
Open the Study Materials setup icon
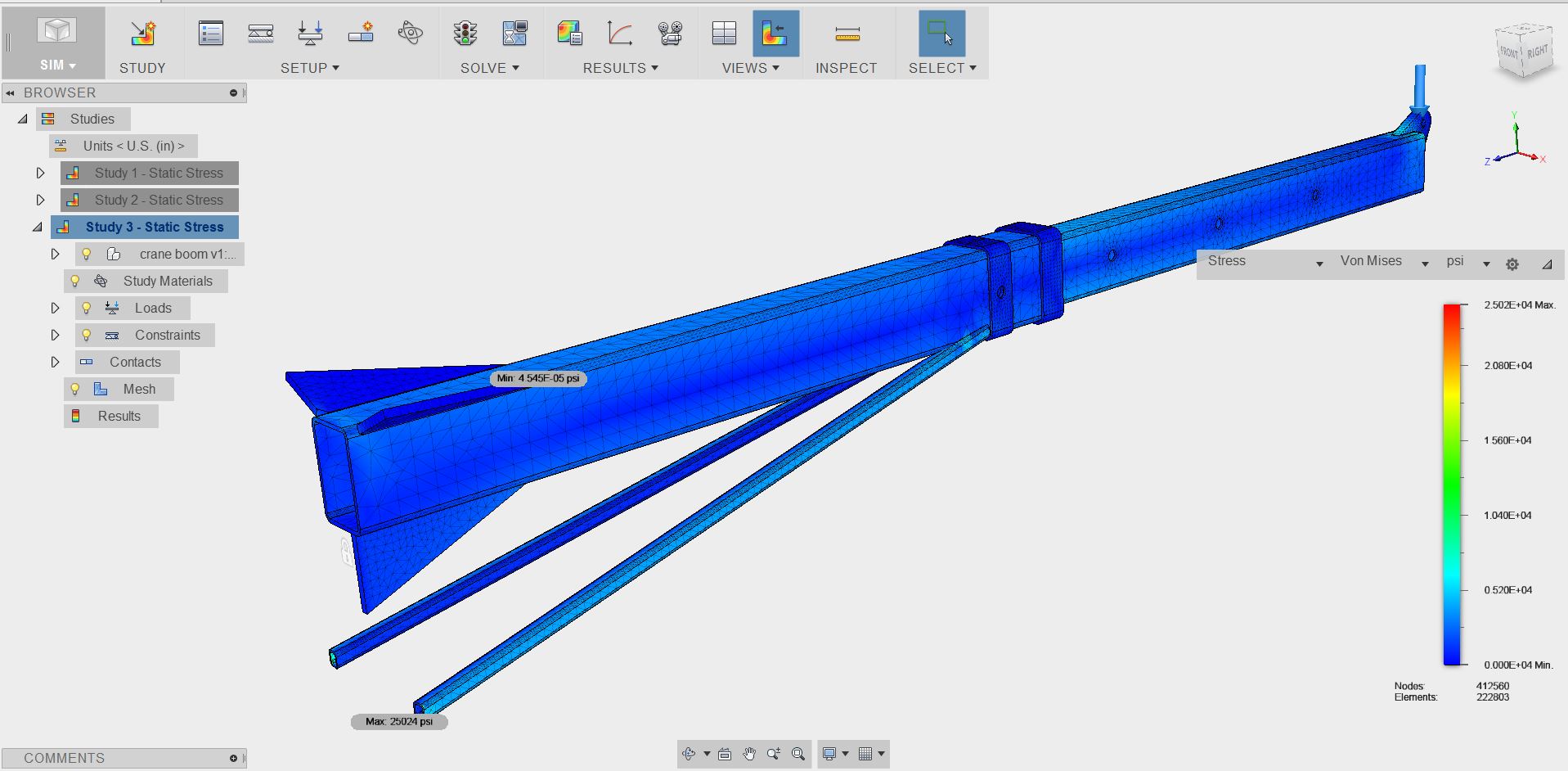click(x=411, y=34)
